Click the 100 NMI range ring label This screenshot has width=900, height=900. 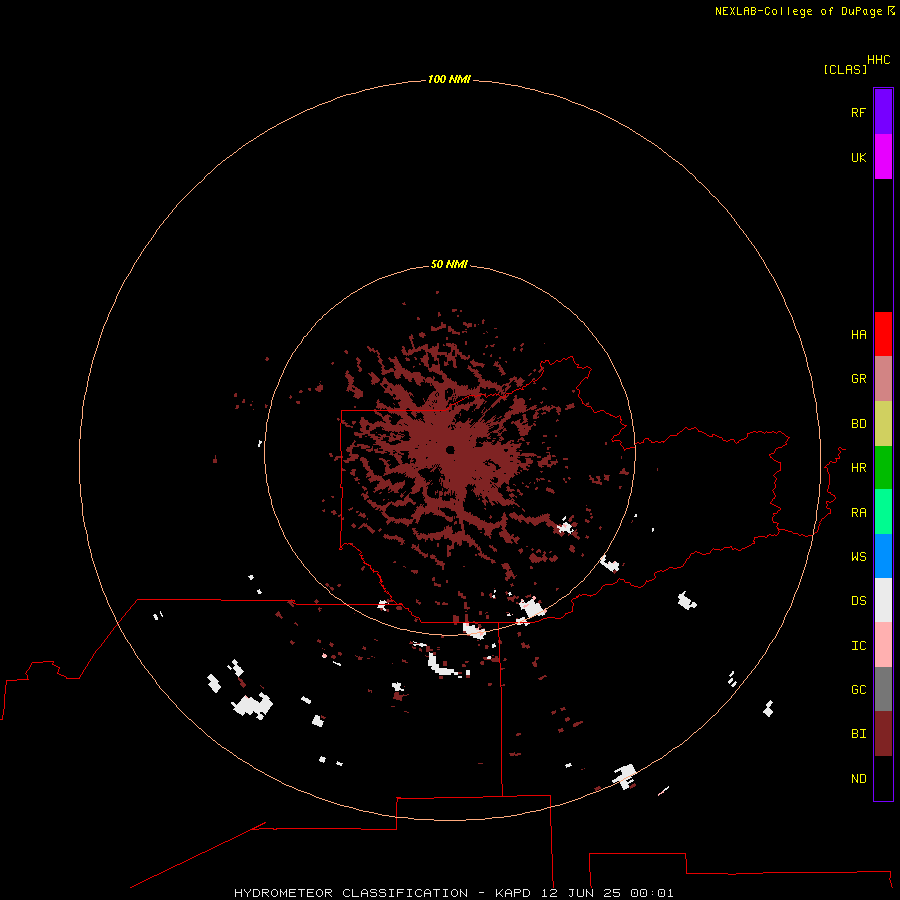[x=449, y=79]
